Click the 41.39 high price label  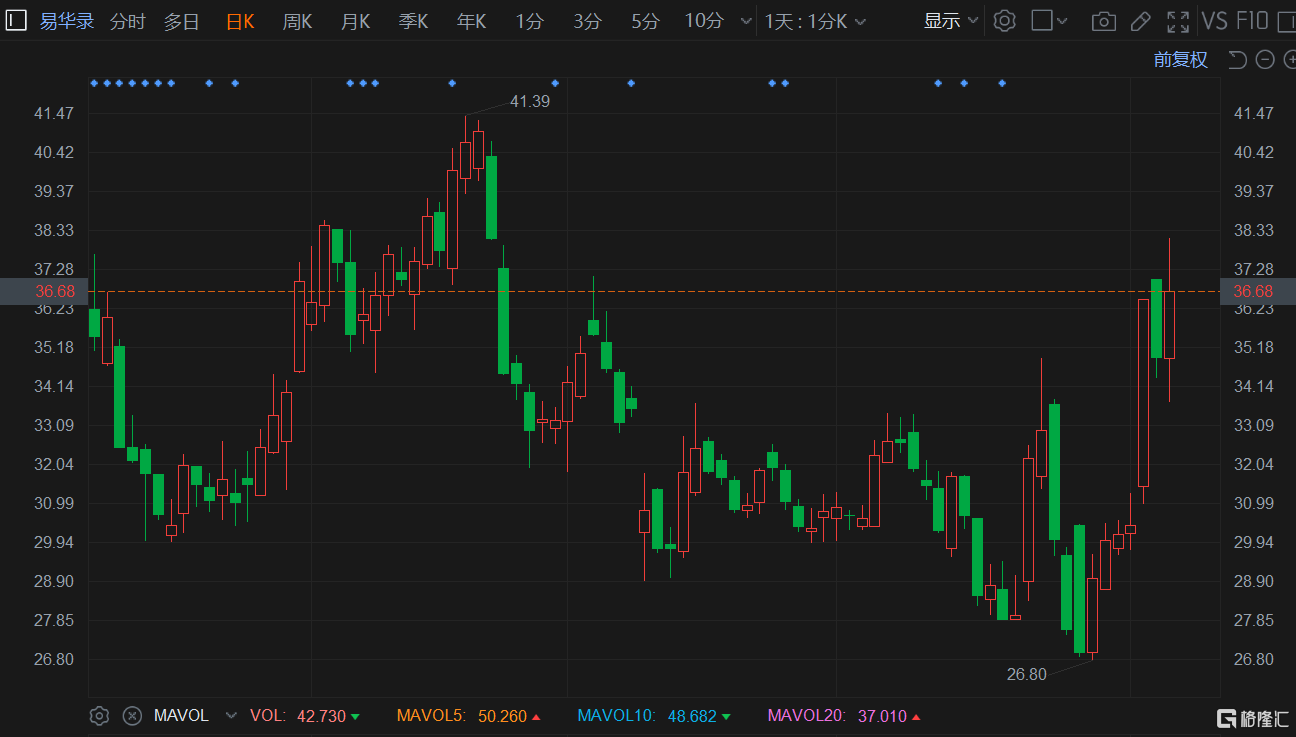tap(529, 101)
